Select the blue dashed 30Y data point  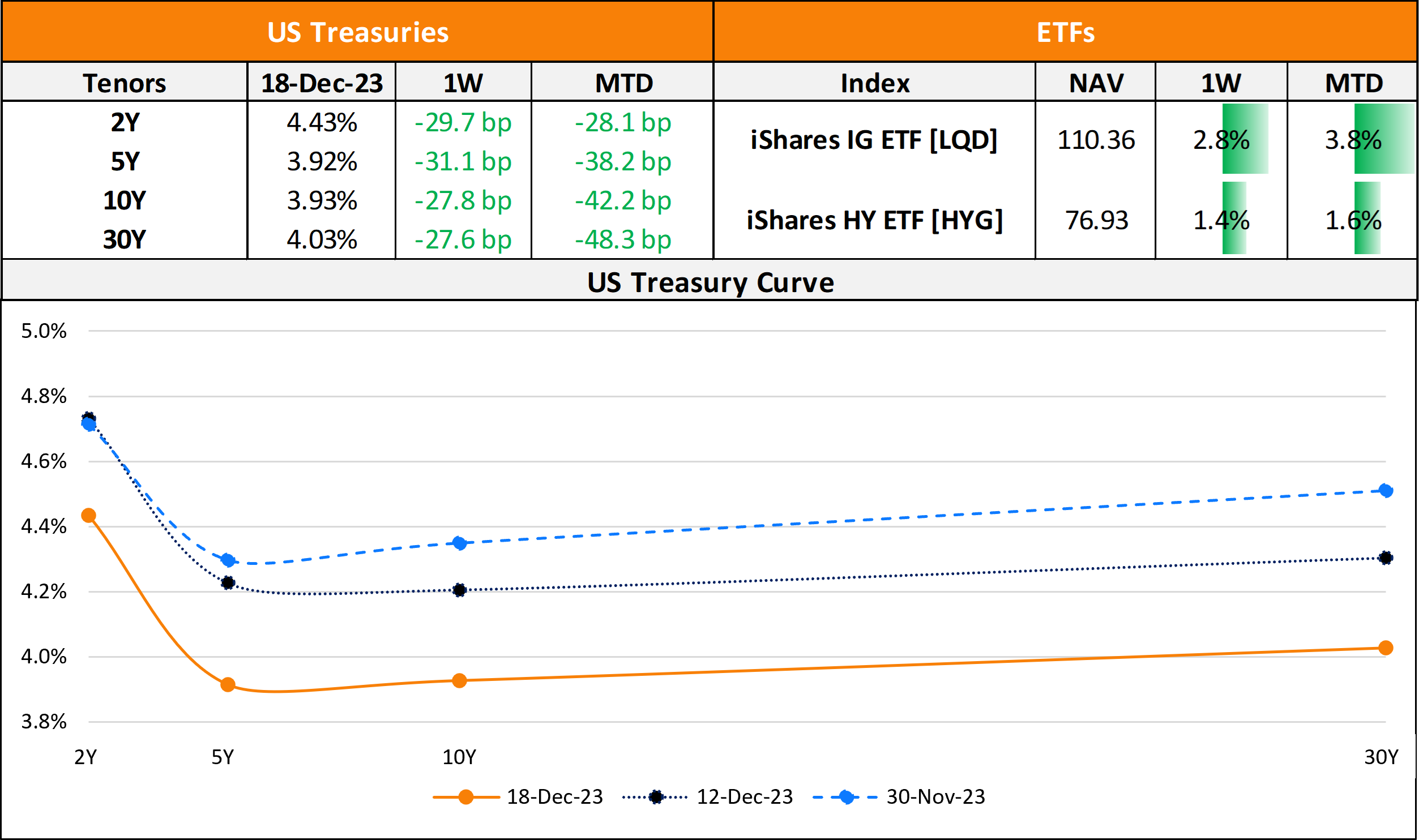tap(1386, 490)
